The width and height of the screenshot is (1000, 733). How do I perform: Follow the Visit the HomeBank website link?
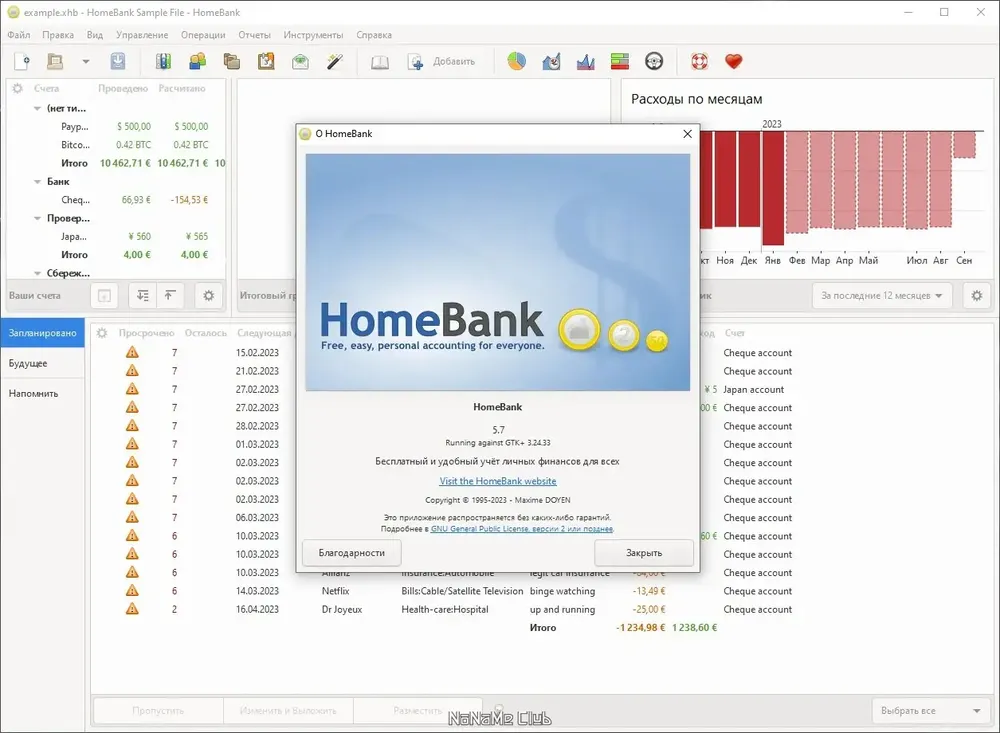coord(497,481)
